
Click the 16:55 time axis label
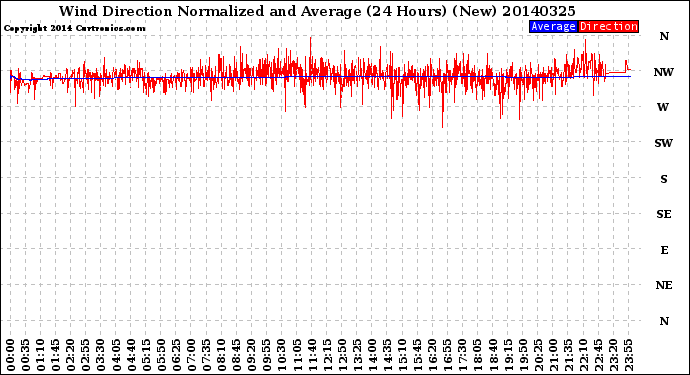pos(448,355)
